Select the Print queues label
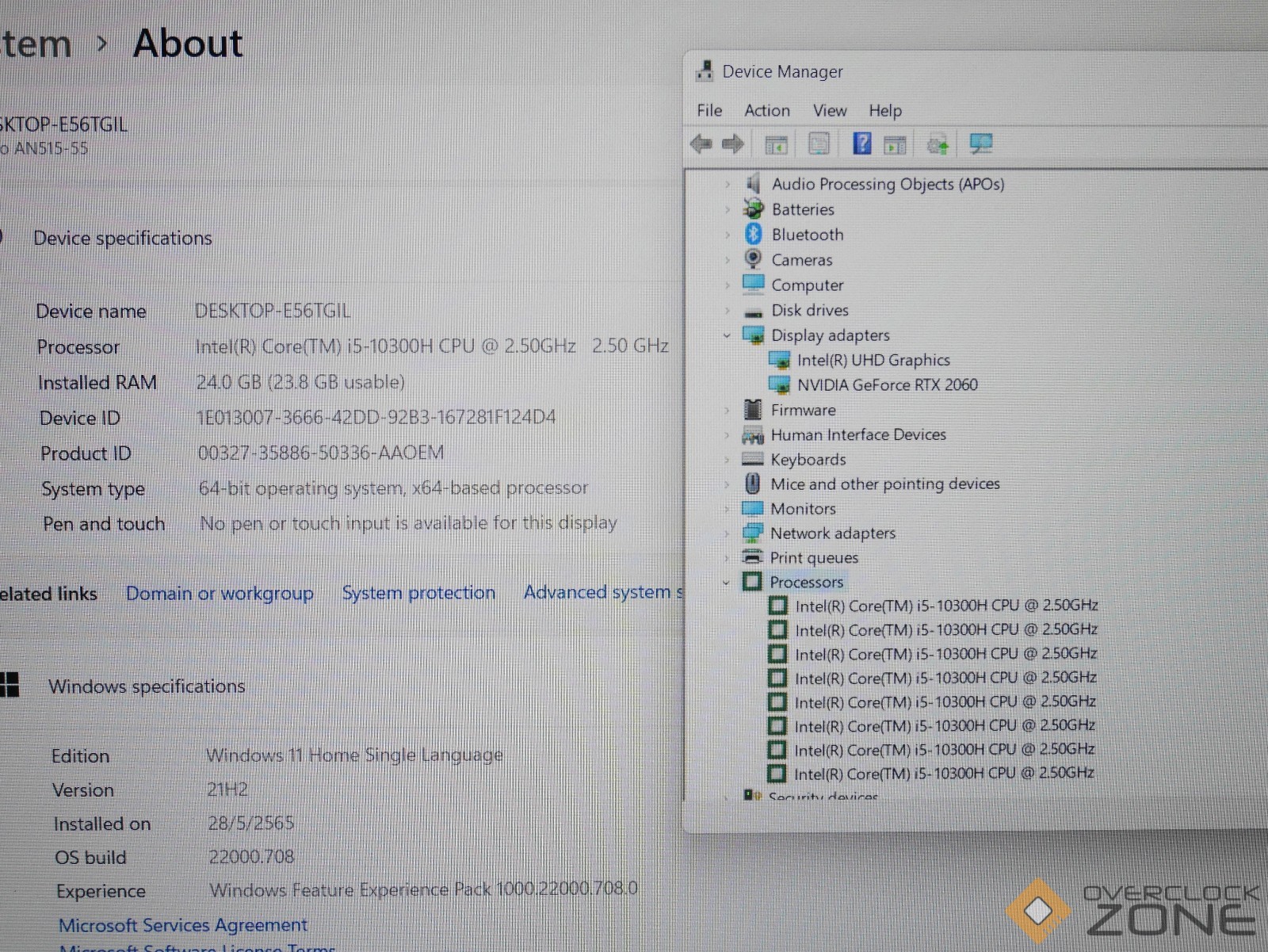Viewport: 1268px width, 952px height. click(x=814, y=558)
